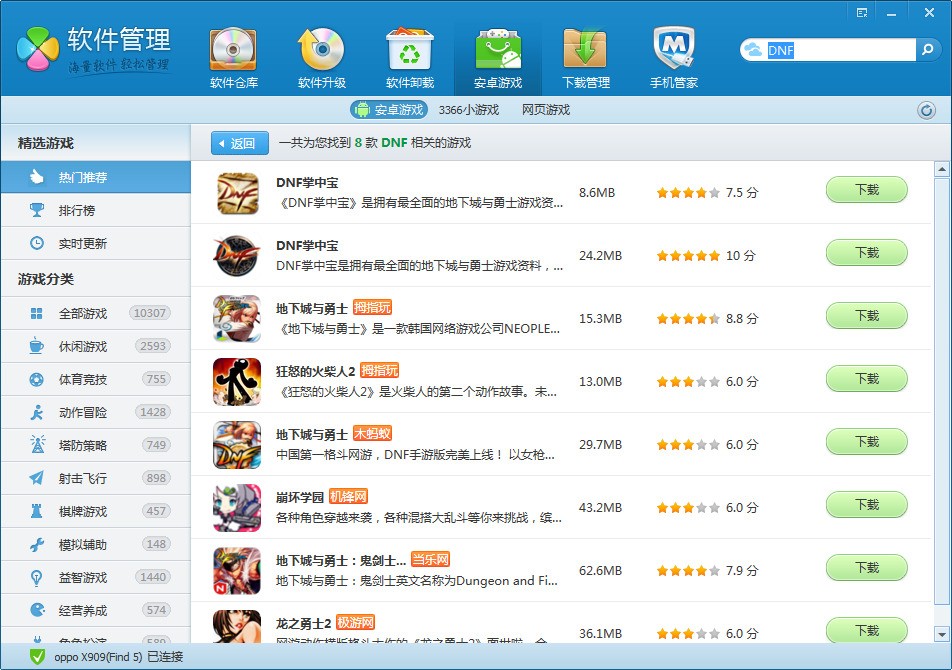Download 地下城与勇士 from 木蚂蚁
Viewport: 952px width, 670px height.
866,442
